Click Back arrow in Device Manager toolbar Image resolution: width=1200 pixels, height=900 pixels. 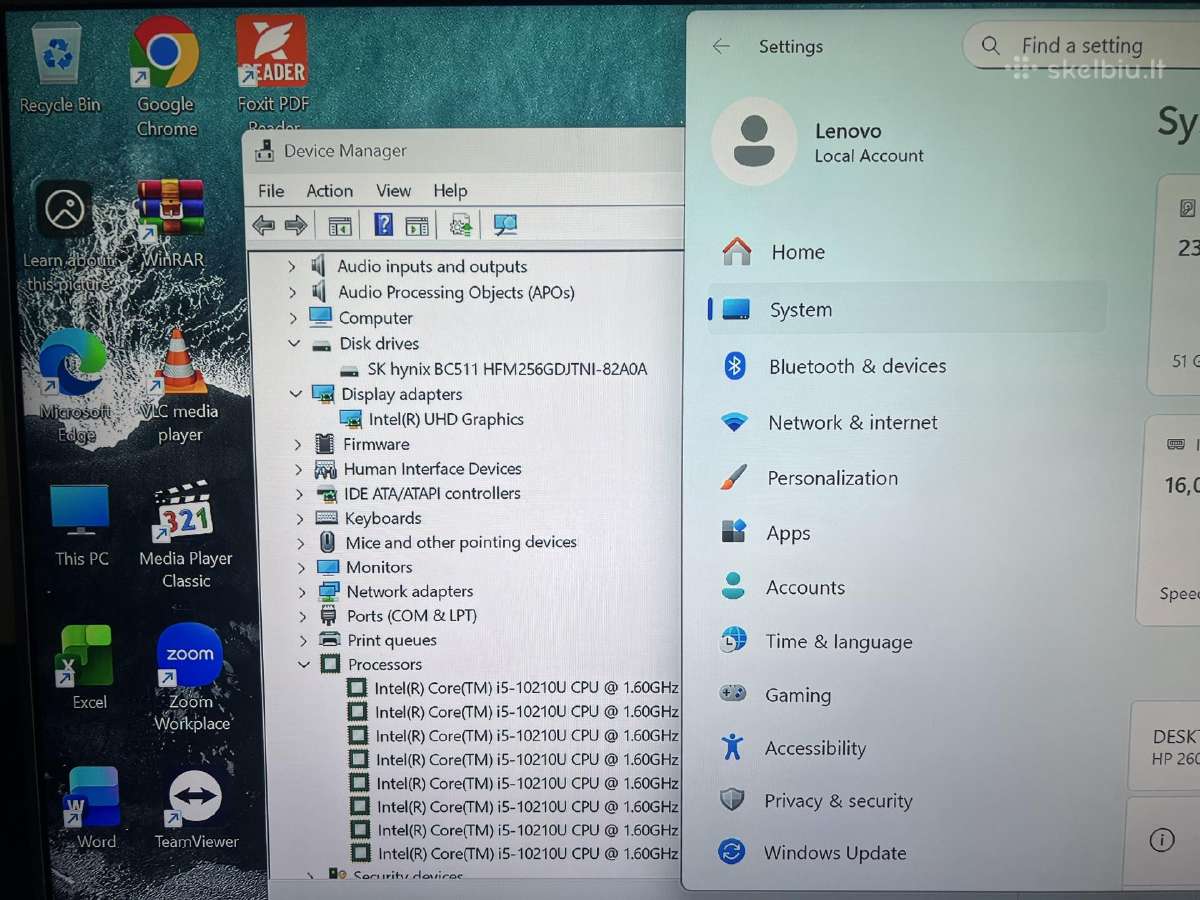(264, 225)
